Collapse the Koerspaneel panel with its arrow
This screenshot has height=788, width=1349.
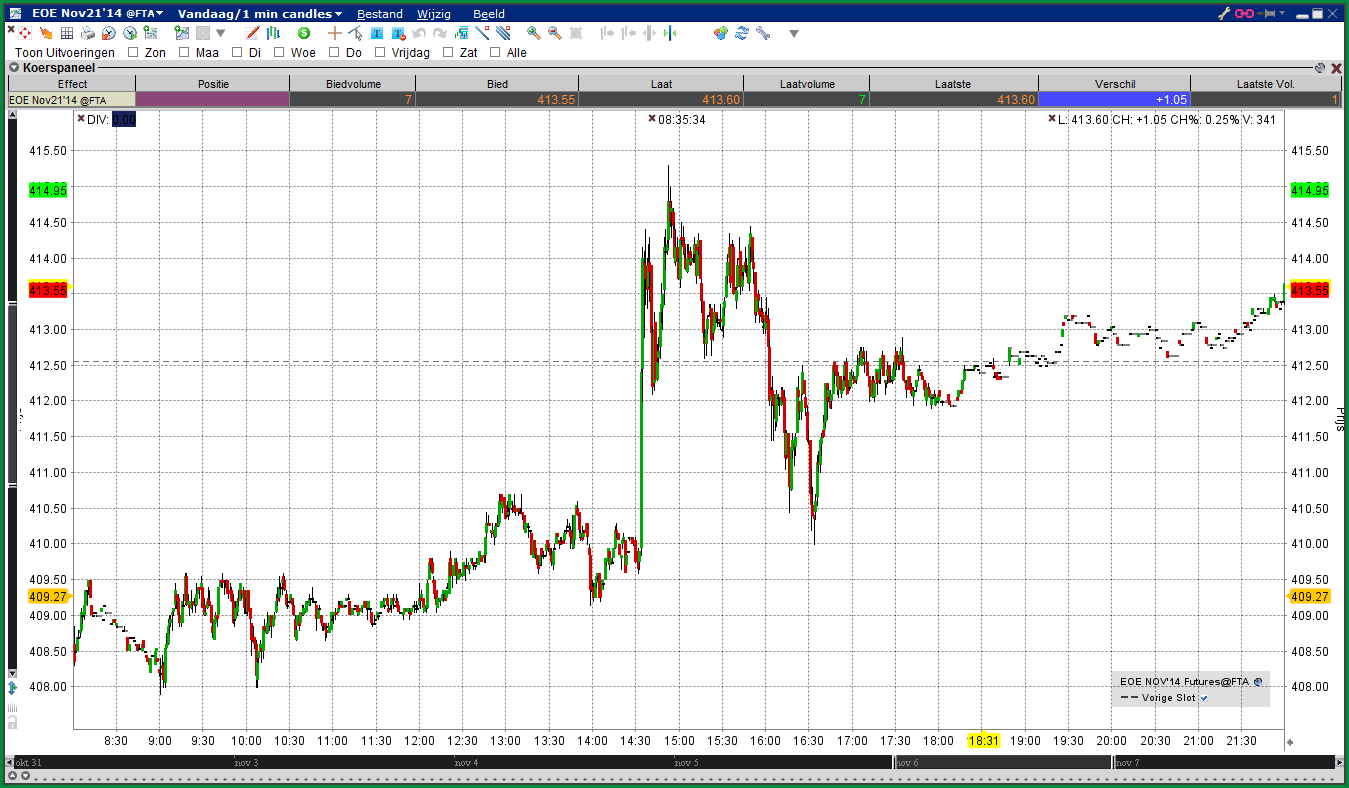point(14,68)
